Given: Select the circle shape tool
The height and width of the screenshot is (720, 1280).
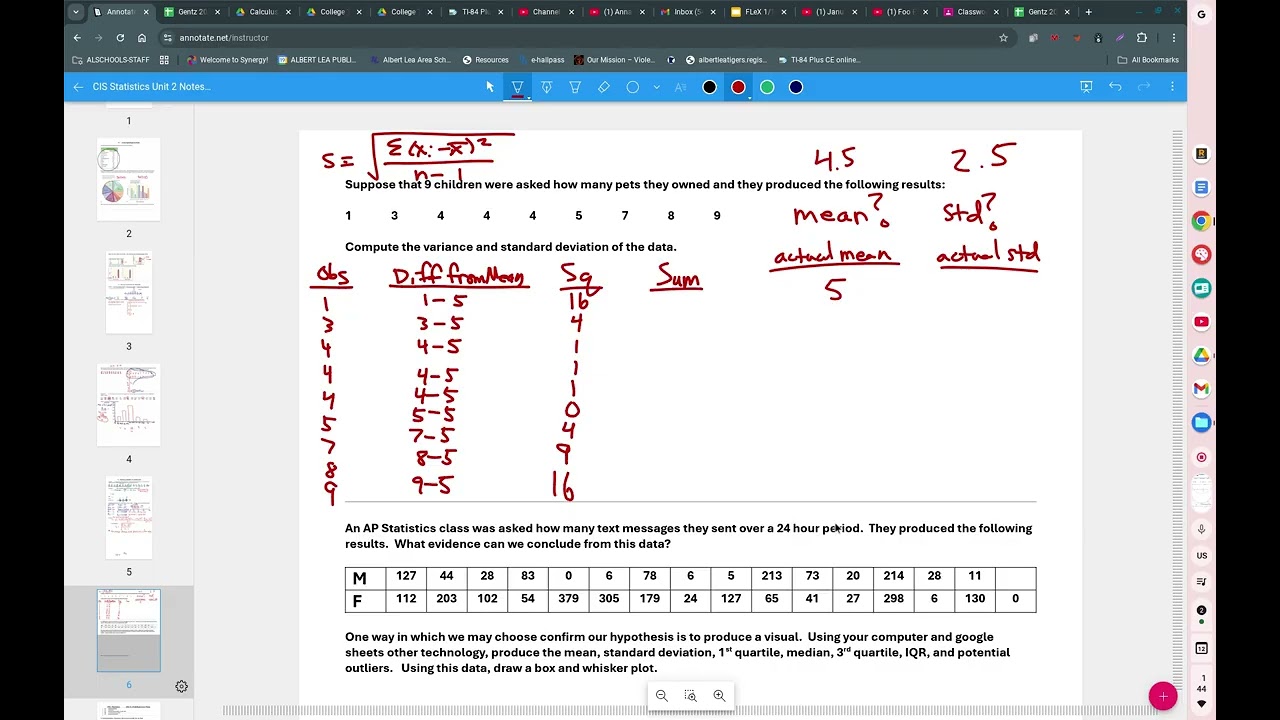Looking at the screenshot, I should [633, 87].
